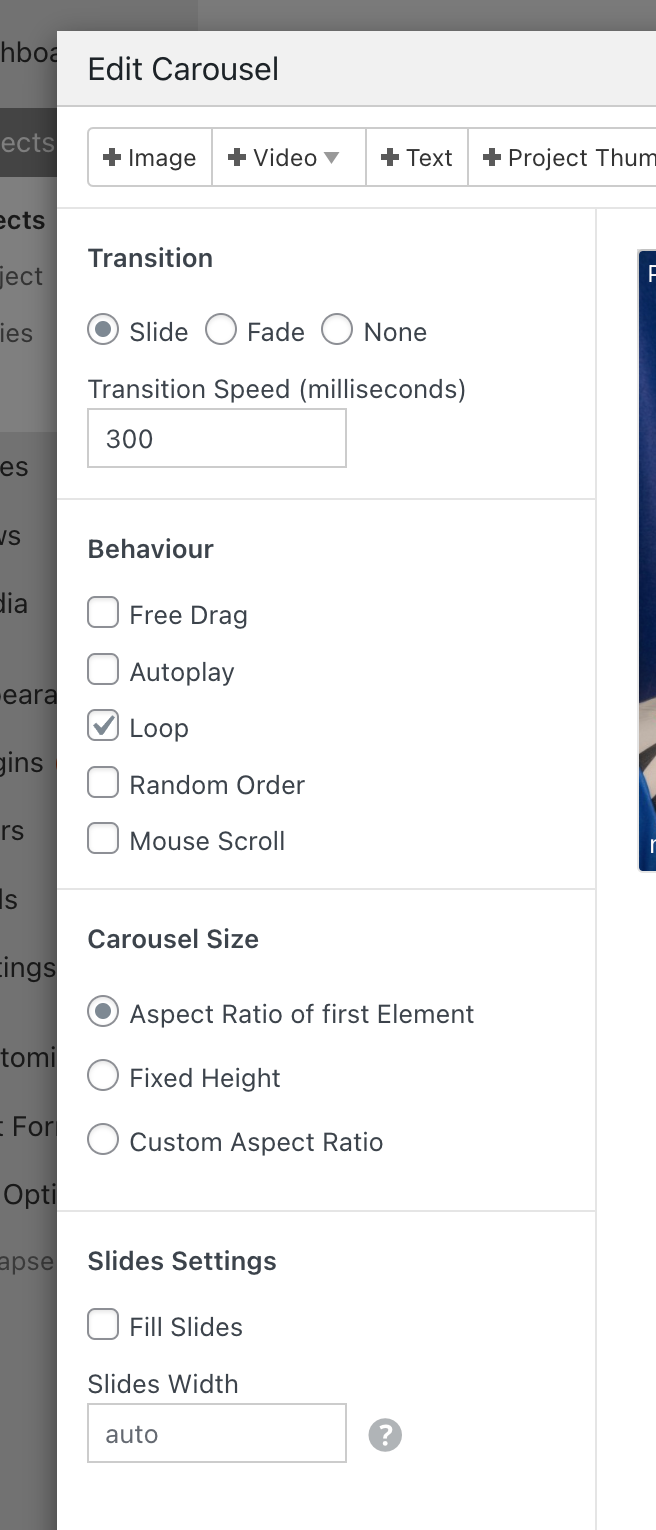Select Custom Aspect Ratio
The image size is (656, 1530).
[103, 1141]
